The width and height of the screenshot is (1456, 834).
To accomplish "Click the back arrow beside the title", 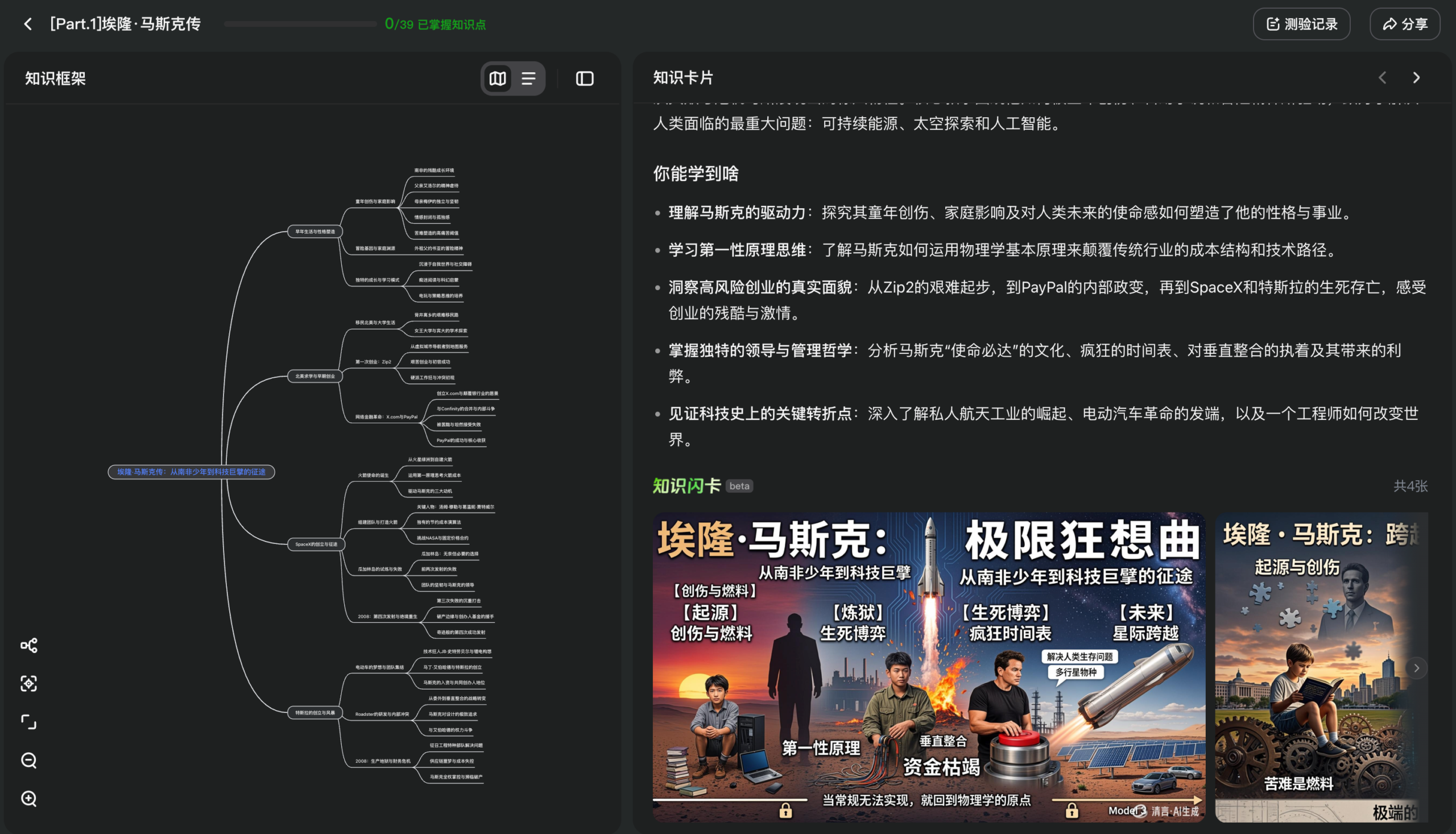I will click(x=27, y=24).
